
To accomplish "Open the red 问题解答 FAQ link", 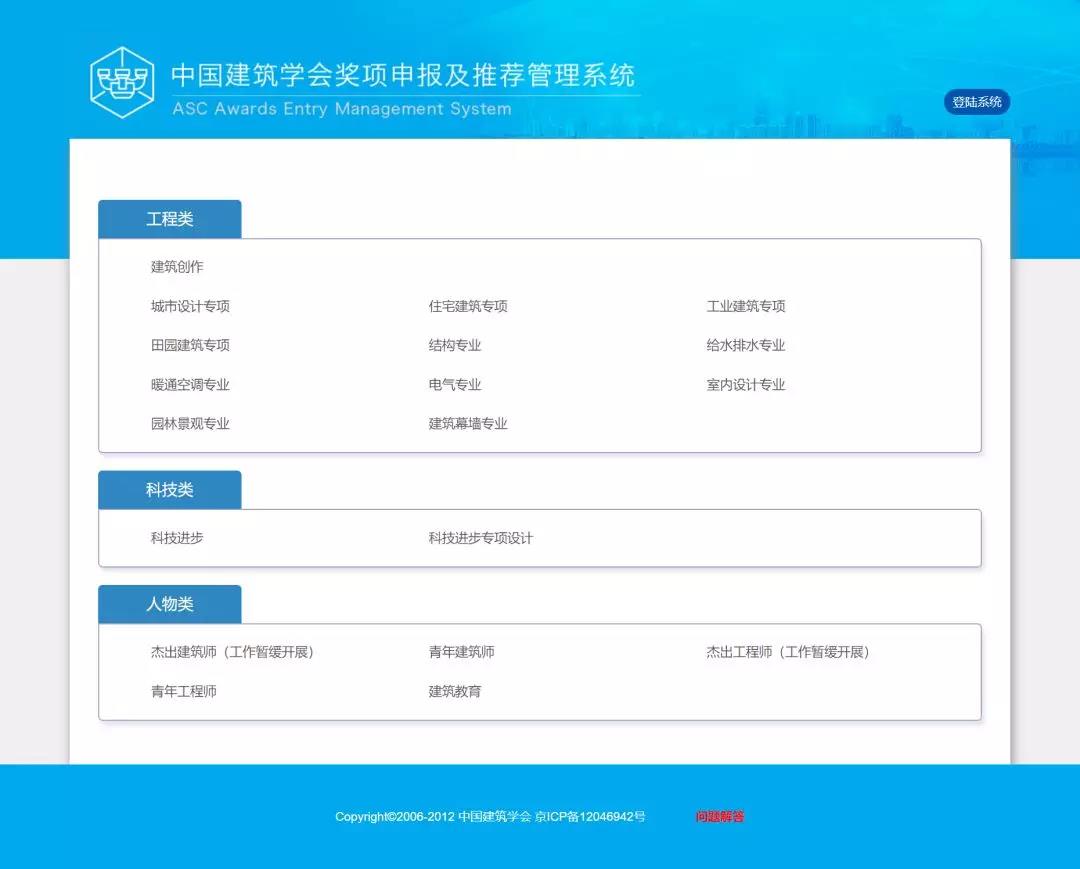I will (x=720, y=817).
